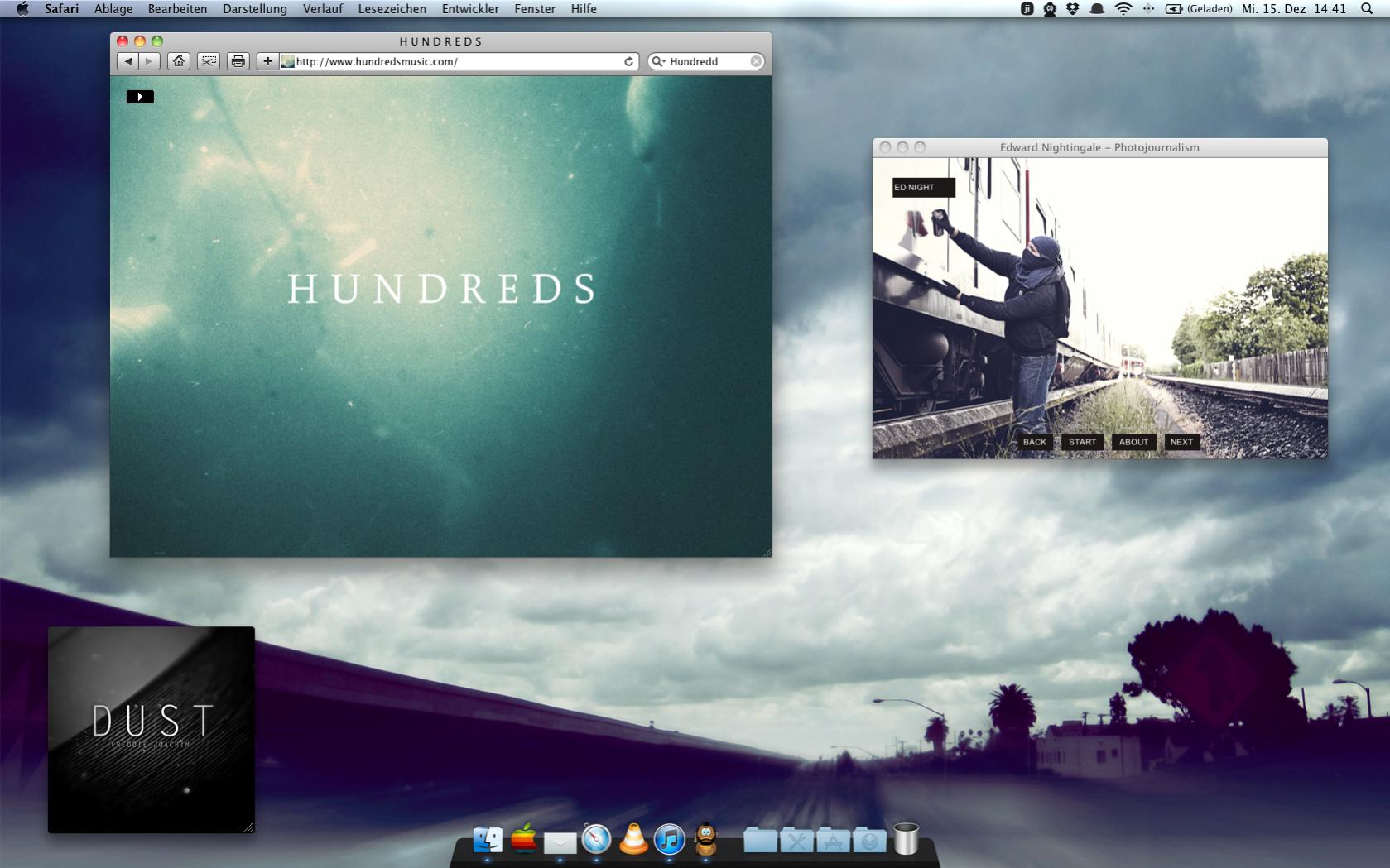Go back in Safari history
This screenshot has height=868, width=1390.
point(127,61)
